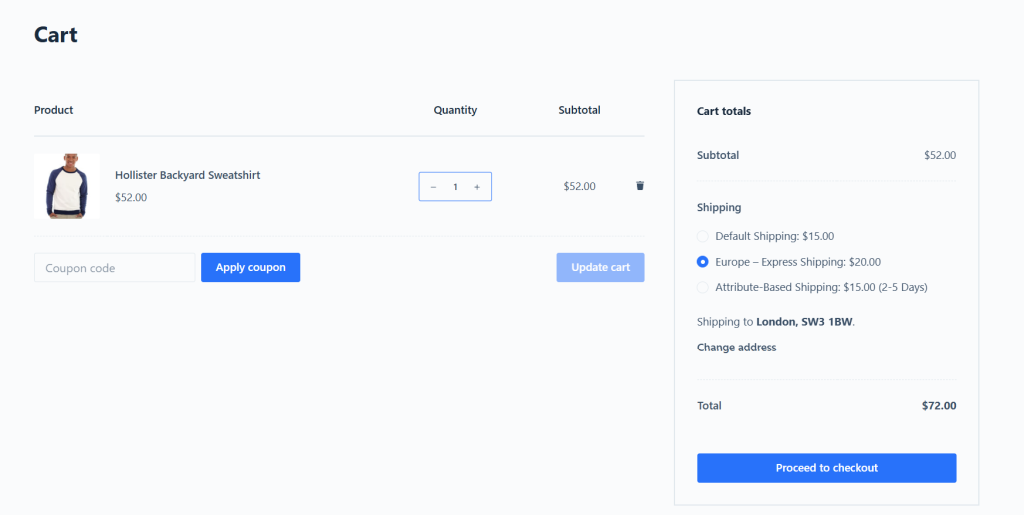Click the Shipping section label

[x=719, y=208]
